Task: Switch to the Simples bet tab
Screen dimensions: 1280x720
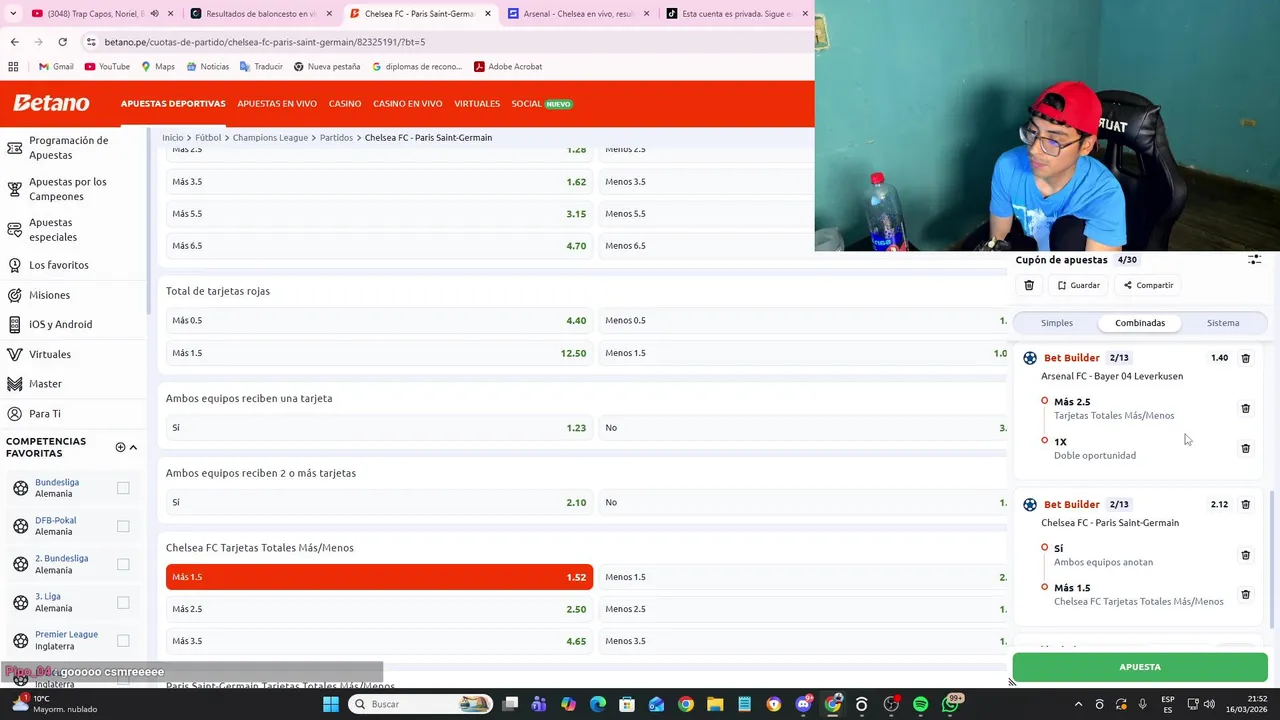Action: pos(1057,323)
